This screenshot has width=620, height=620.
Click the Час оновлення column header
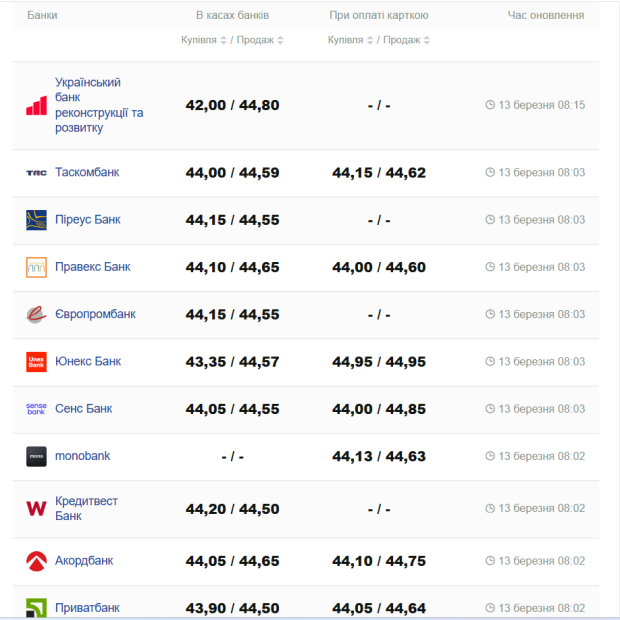(546, 15)
